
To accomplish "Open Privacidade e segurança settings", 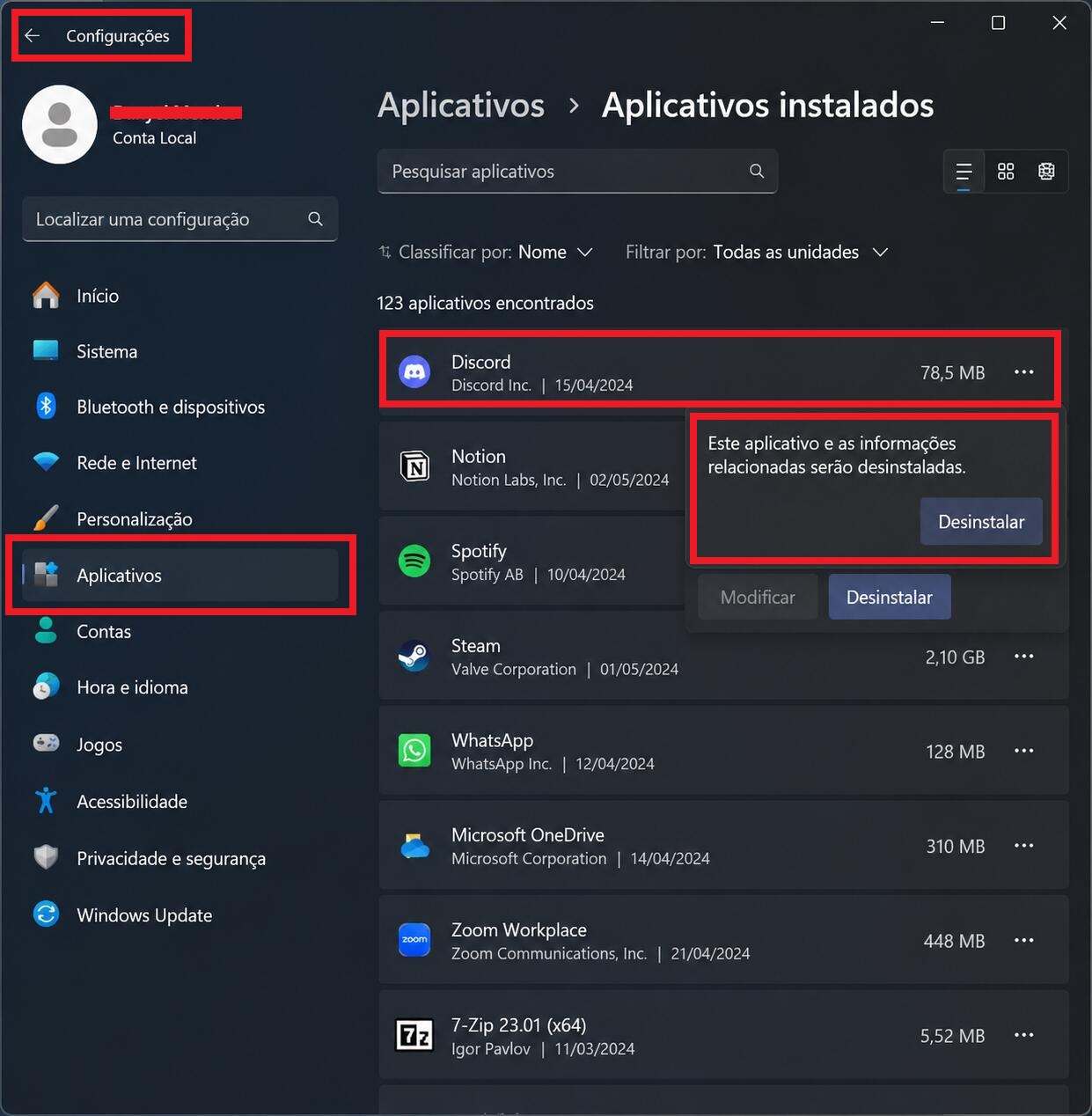I will pos(180,858).
